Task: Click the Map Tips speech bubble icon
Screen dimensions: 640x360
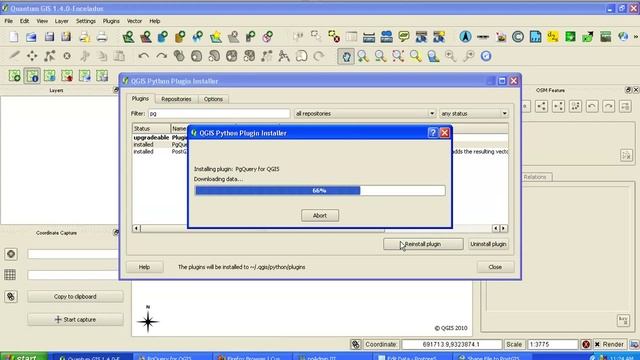Action: 404,37
